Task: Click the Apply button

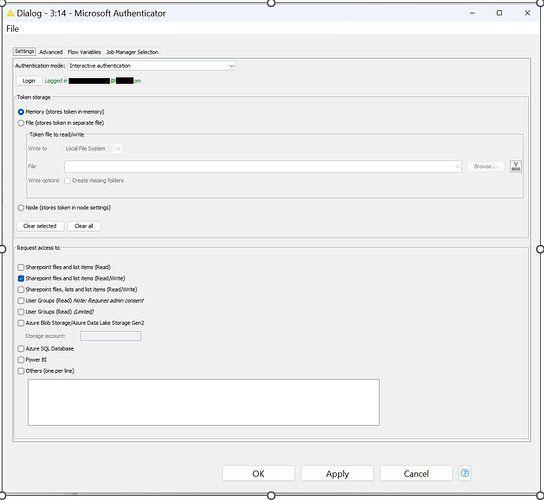Action: (x=337, y=474)
